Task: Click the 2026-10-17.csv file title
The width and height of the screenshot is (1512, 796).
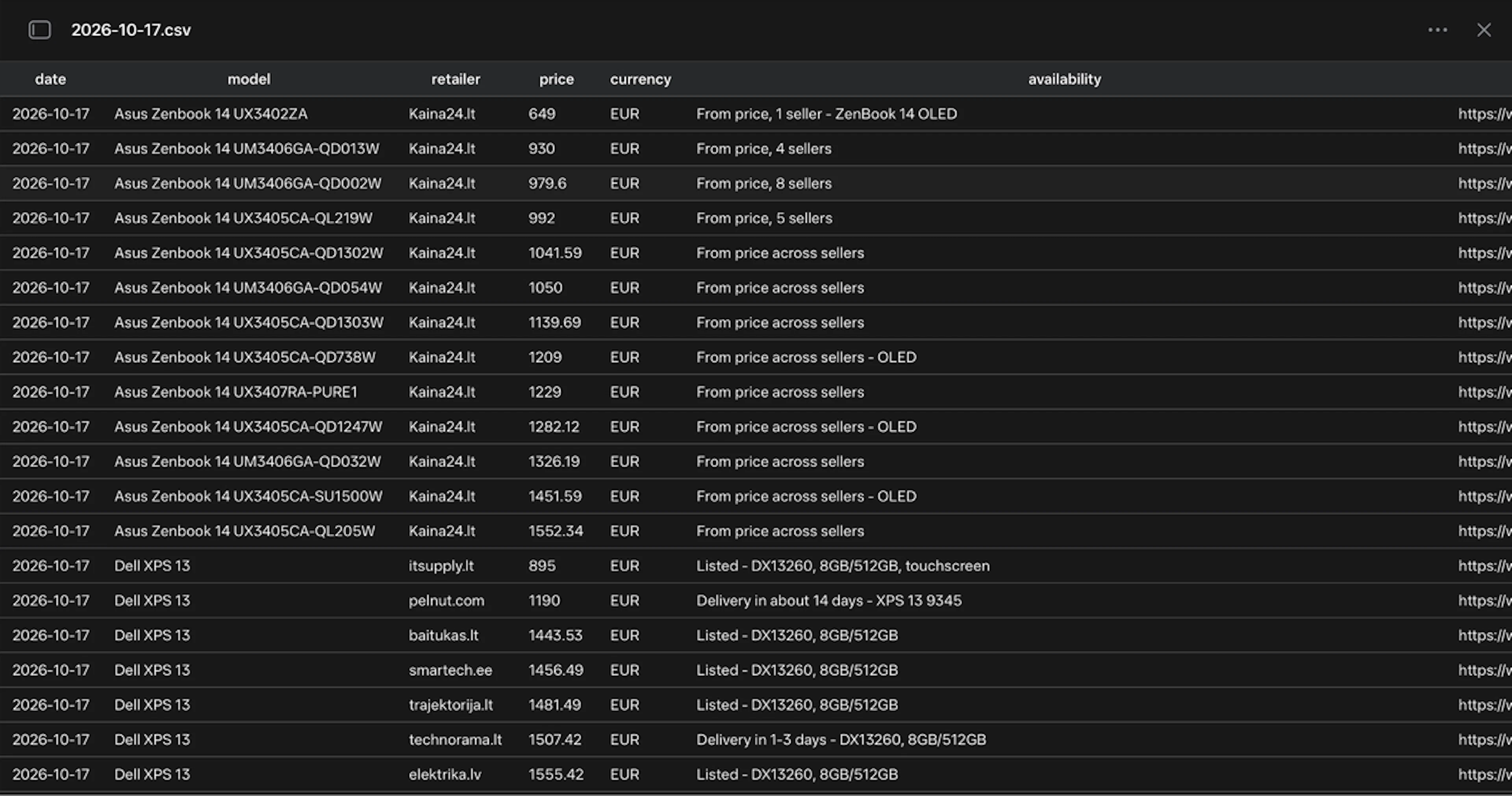Action: (131, 30)
